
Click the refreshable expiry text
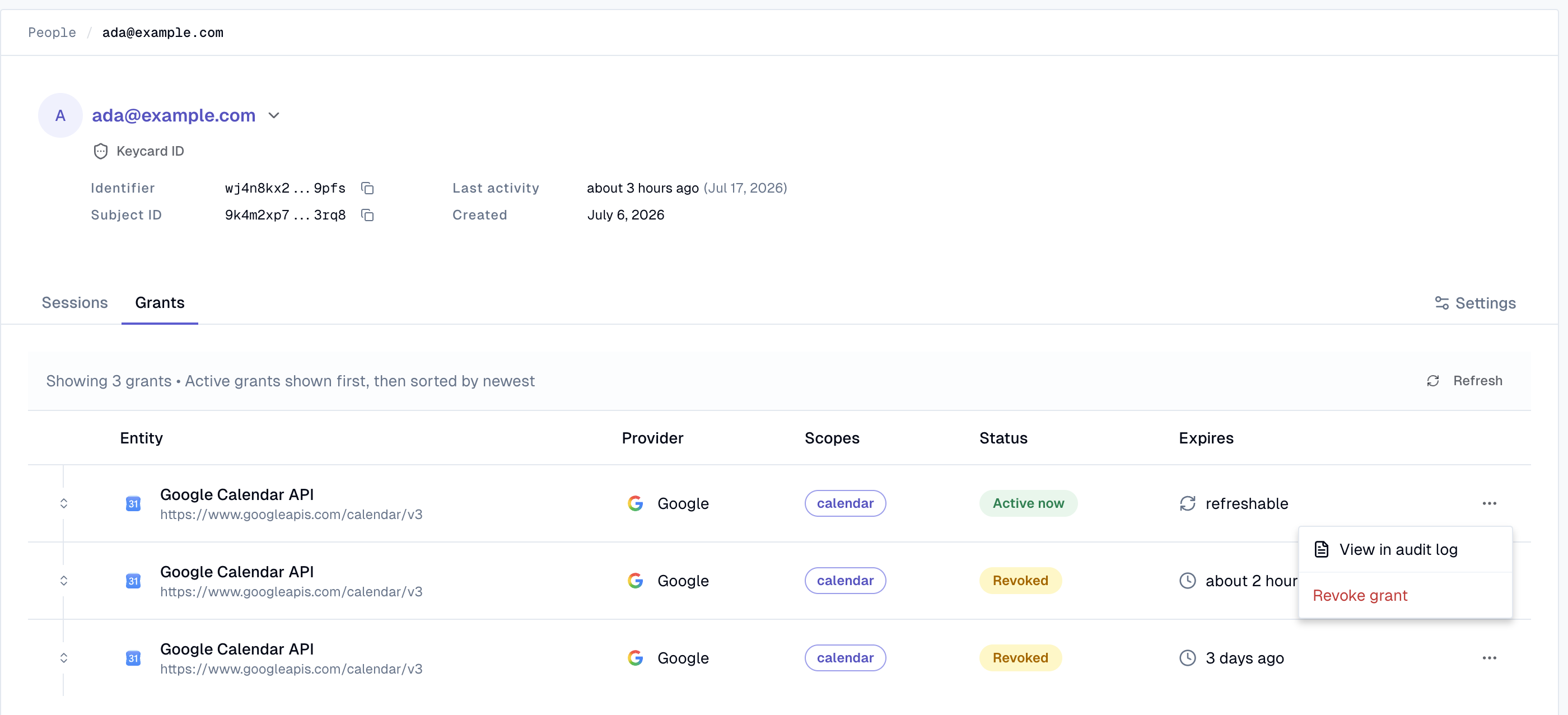click(1247, 503)
